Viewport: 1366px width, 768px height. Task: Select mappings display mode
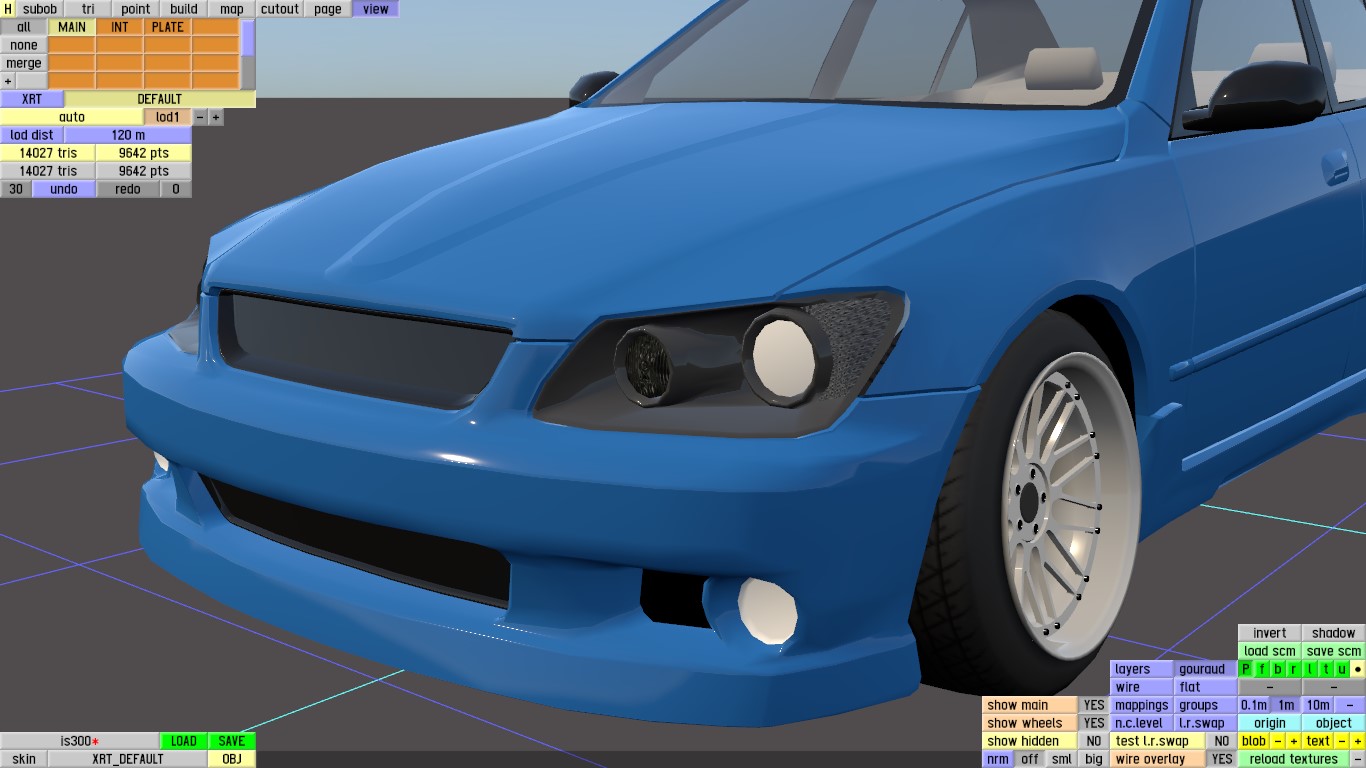(1142, 705)
